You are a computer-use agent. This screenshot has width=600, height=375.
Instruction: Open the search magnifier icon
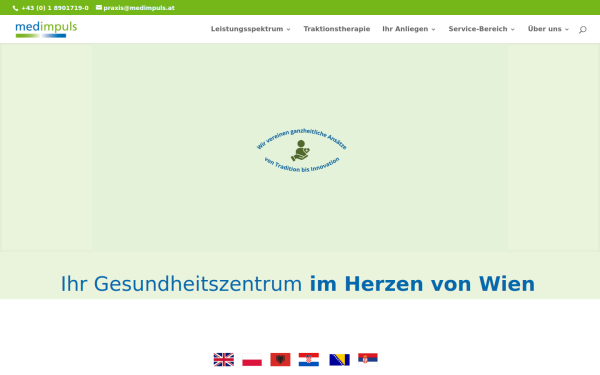(582, 29)
